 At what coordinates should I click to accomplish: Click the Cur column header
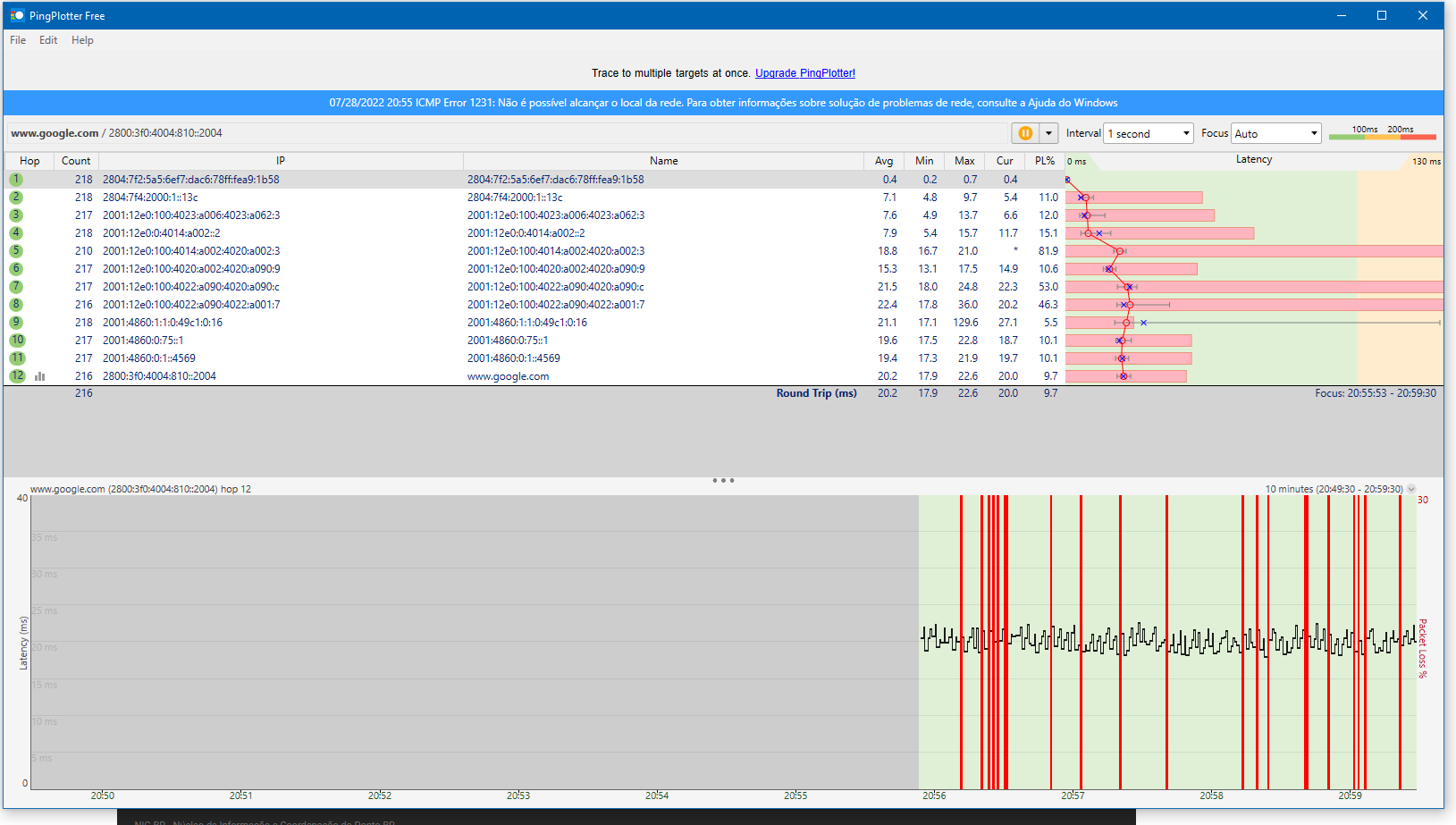1005,161
